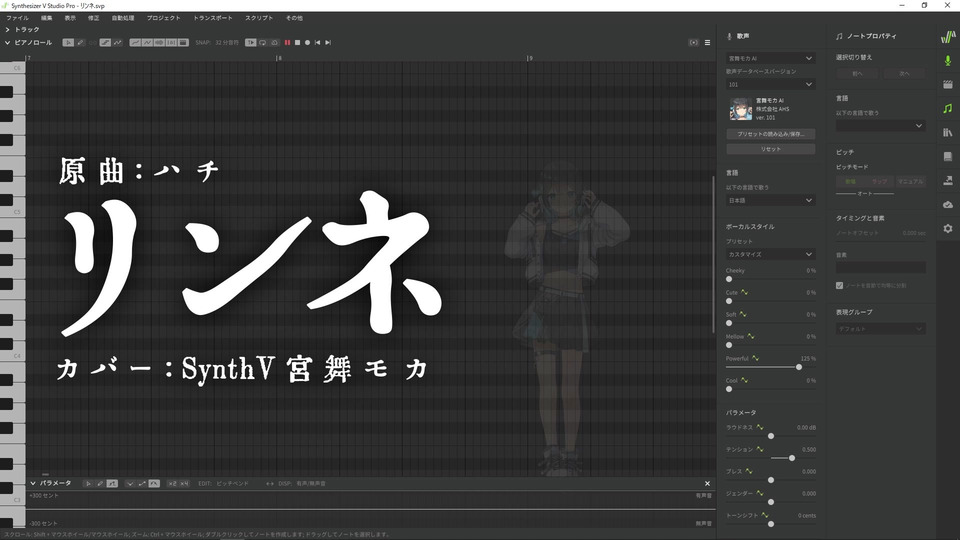This screenshot has height=540, width=960.
Task: Click the SNAP 32分音符 setting
Action: point(217,43)
